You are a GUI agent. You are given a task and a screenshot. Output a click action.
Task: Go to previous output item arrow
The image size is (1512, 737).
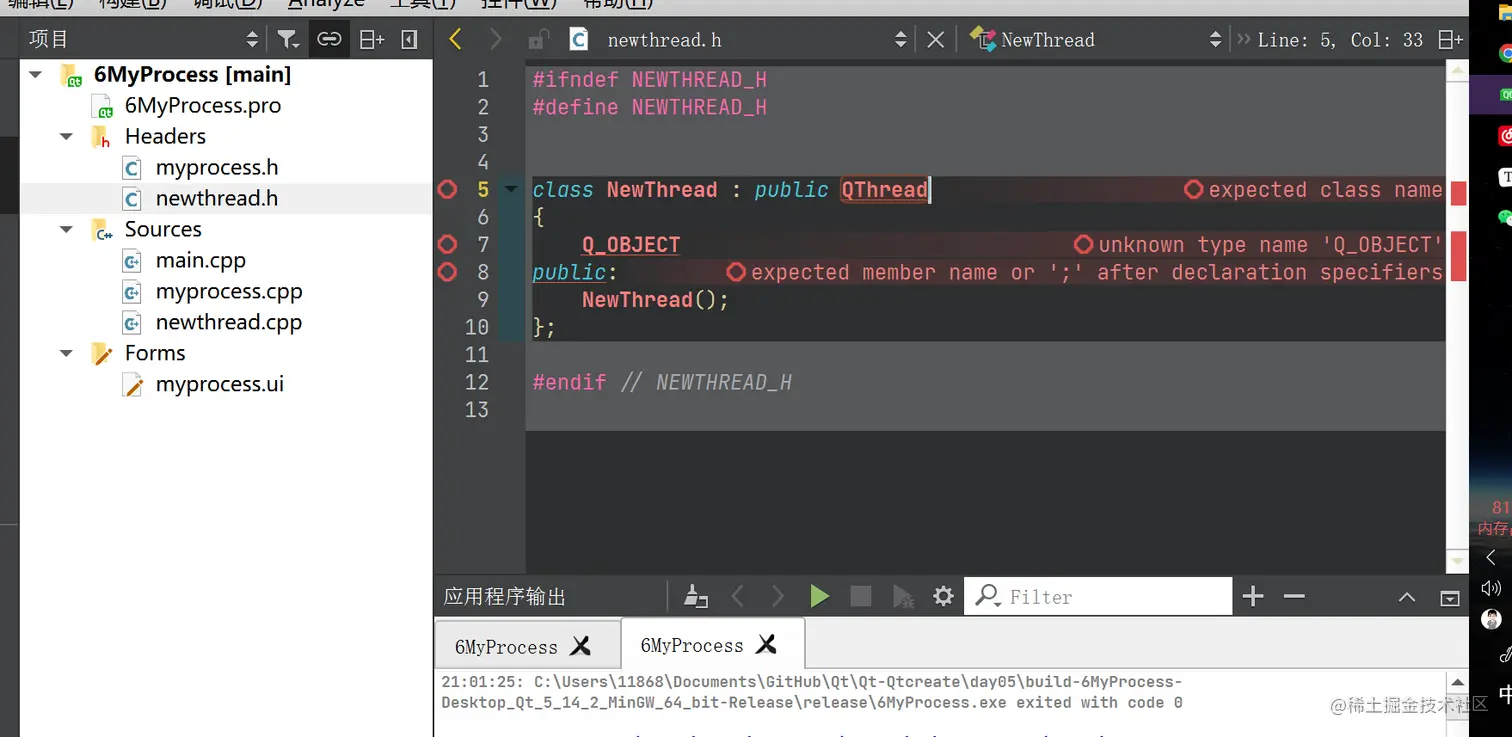coord(738,597)
